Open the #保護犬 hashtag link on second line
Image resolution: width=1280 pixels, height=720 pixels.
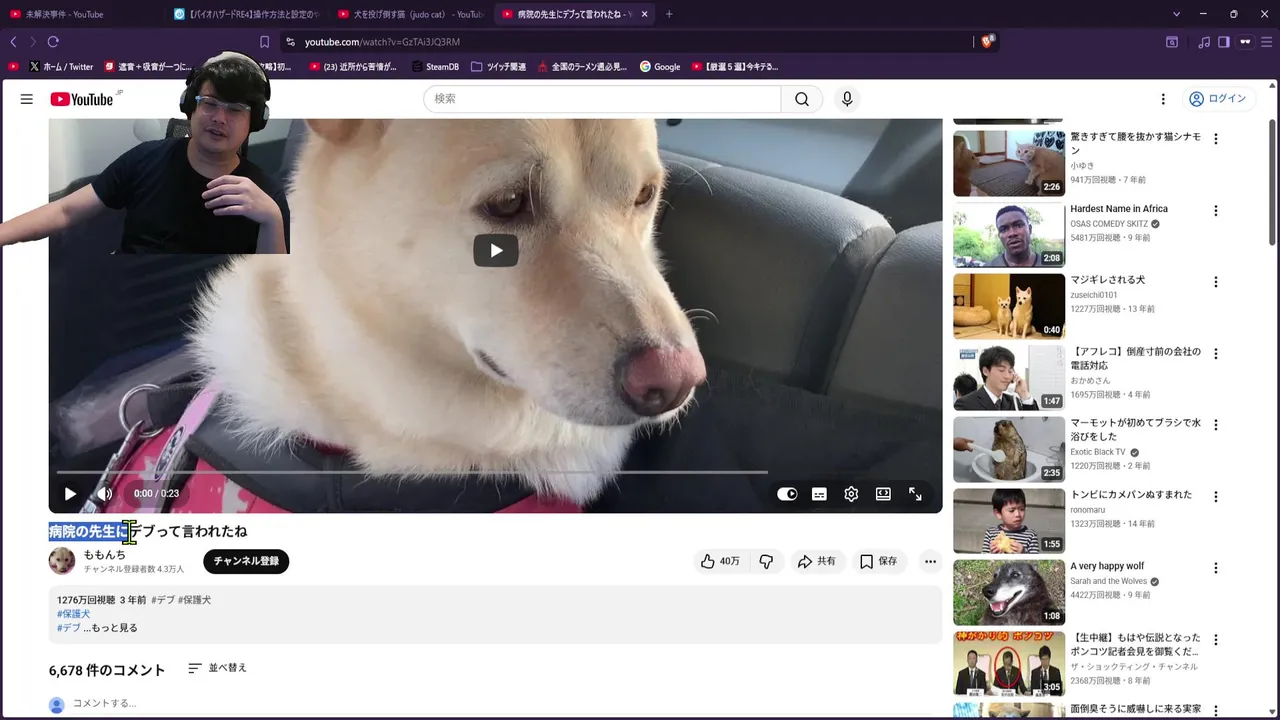(73, 614)
